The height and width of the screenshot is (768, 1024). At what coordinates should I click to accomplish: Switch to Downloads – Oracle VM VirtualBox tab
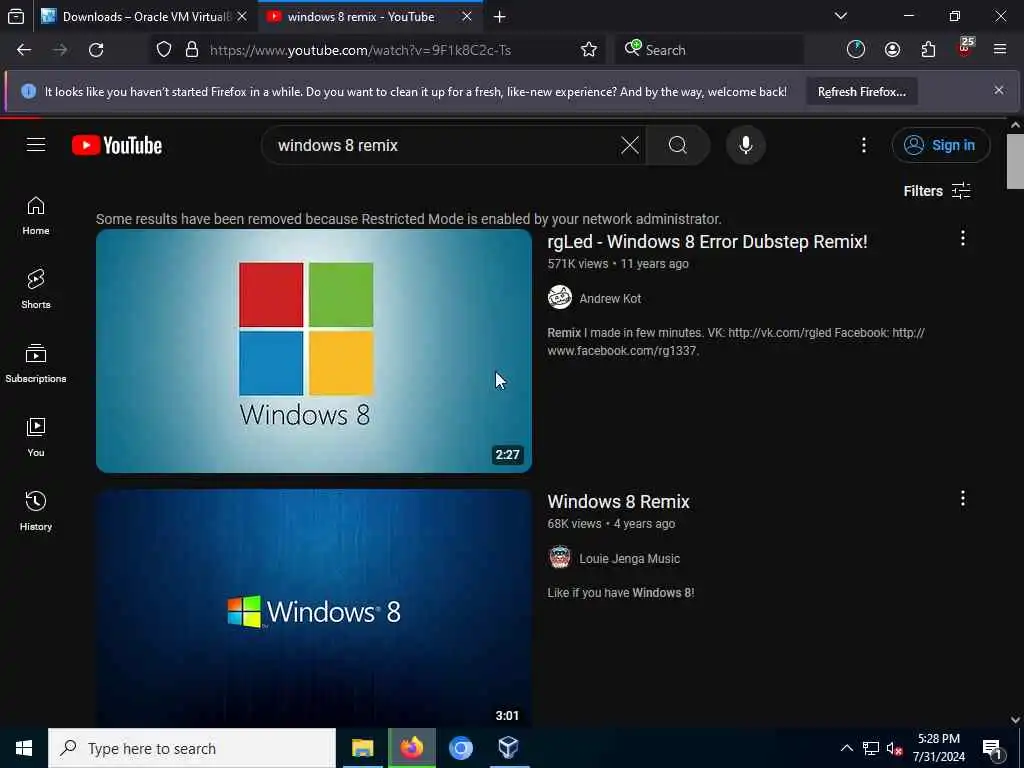[x=145, y=16]
